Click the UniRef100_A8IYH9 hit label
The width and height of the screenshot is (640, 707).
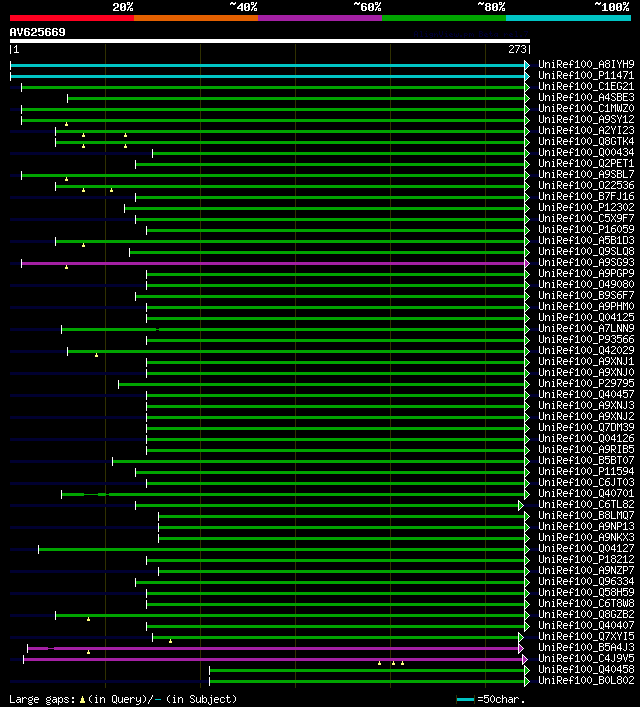586,64
